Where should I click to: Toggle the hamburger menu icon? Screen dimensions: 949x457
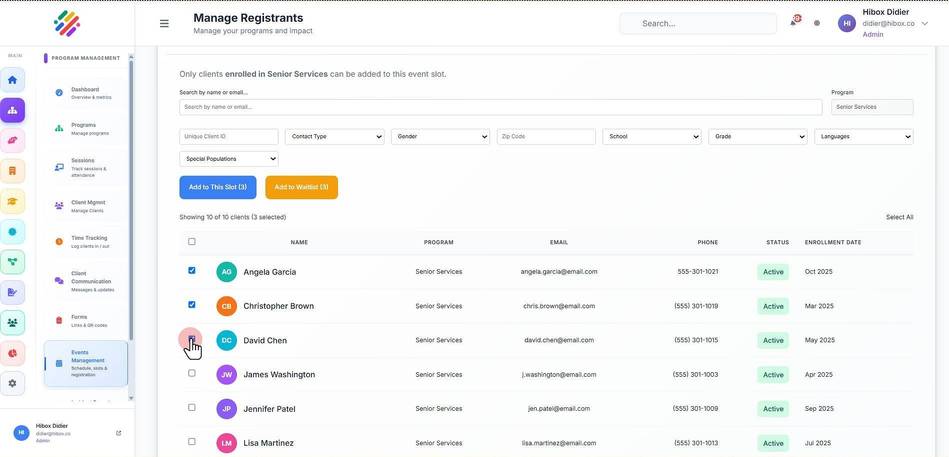tap(164, 24)
